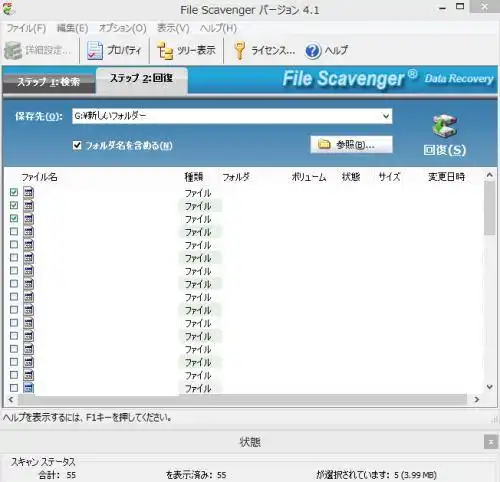Click the file list vertical scrollbar thumb

489,208
